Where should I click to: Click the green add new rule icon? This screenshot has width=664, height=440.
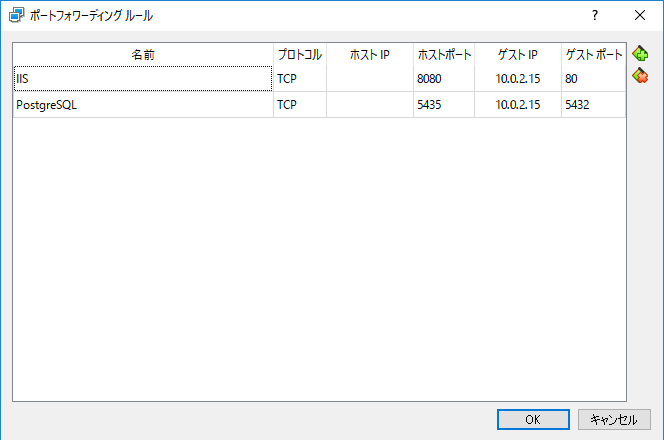(640, 54)
